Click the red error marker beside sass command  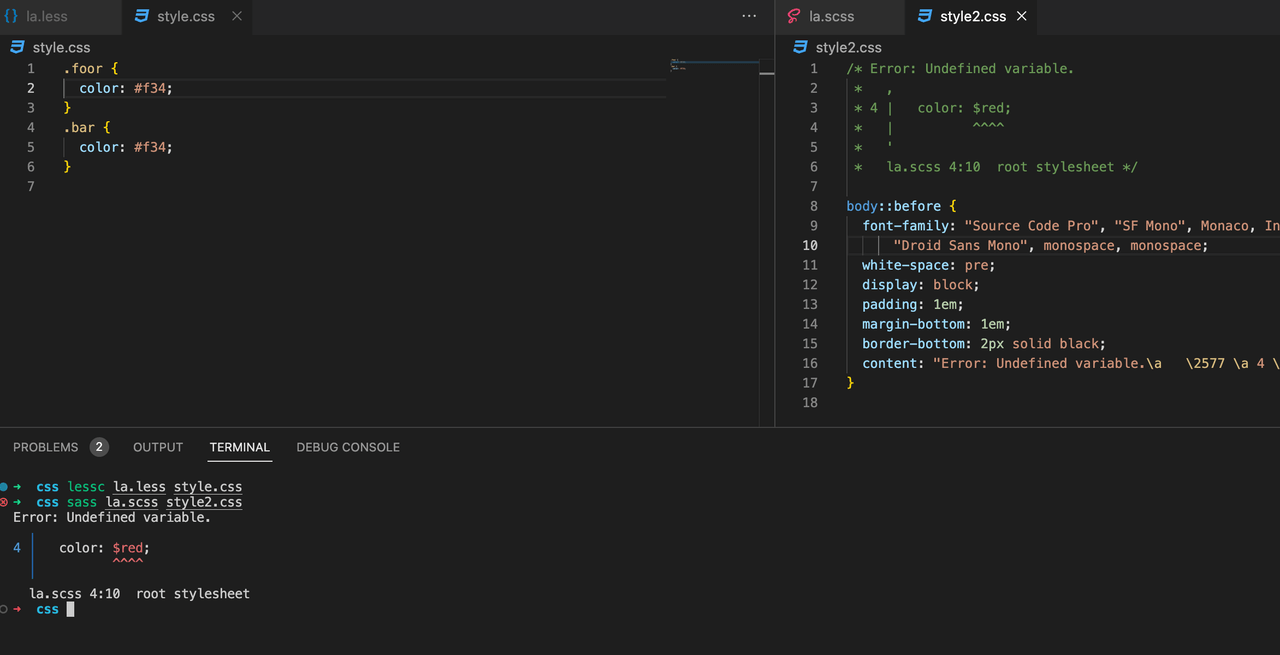[x=4, y=502]
